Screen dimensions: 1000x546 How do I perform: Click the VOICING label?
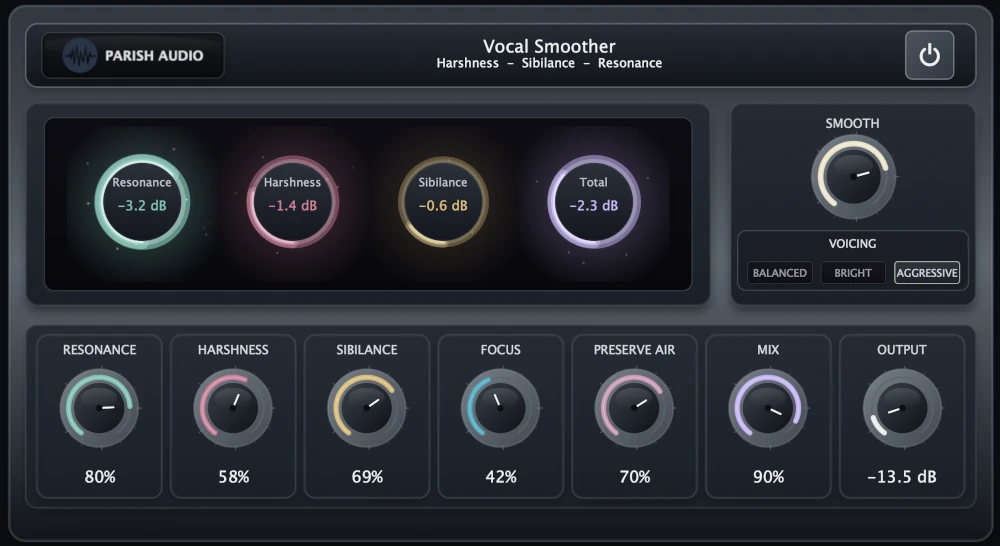[853, 244]
